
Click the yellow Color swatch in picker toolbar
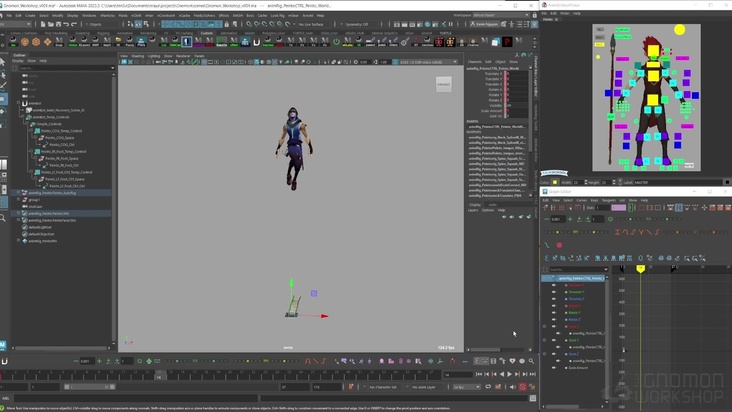coord(555,182)
